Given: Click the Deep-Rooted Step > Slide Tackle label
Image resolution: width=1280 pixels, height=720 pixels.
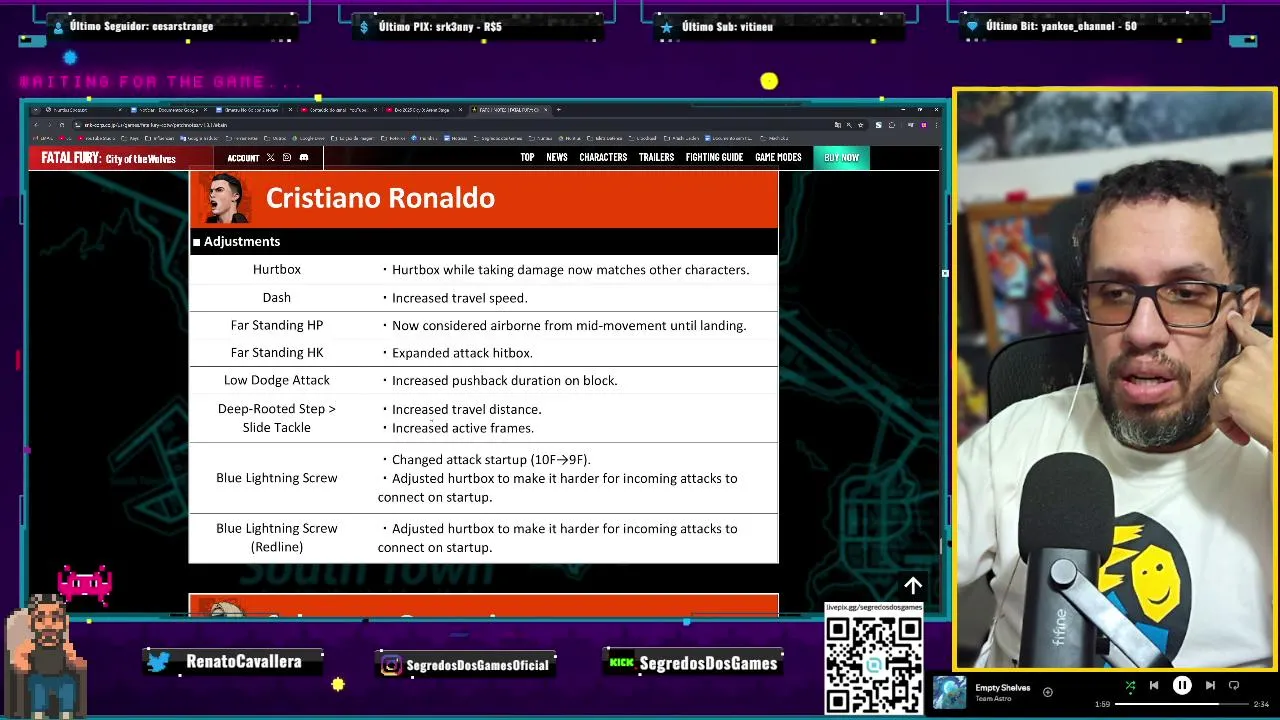Looking at the screenshot, I should point(277,418).
